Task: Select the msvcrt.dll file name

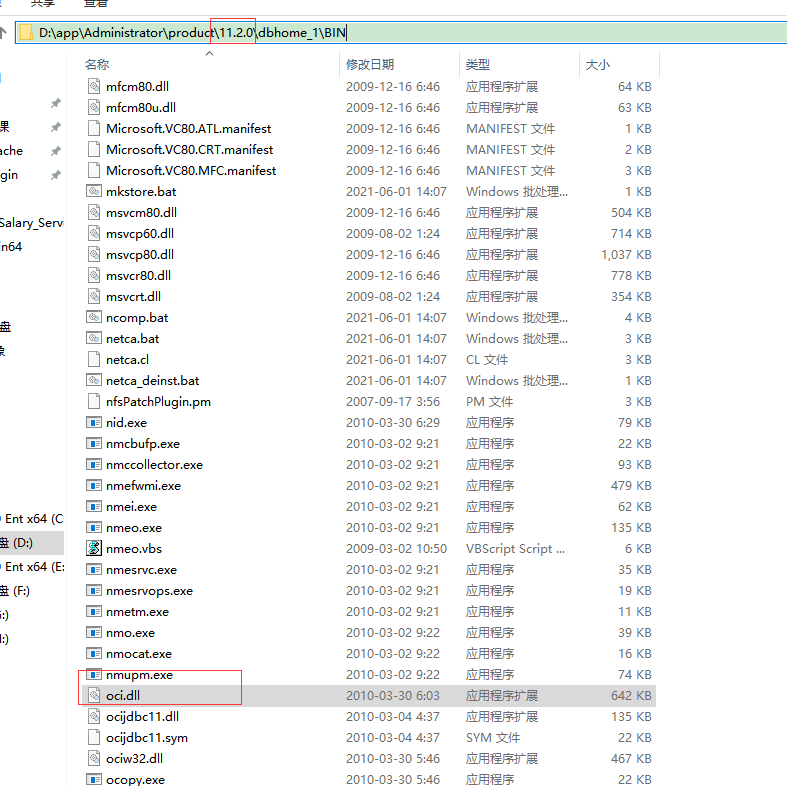Action: point(134,297)
